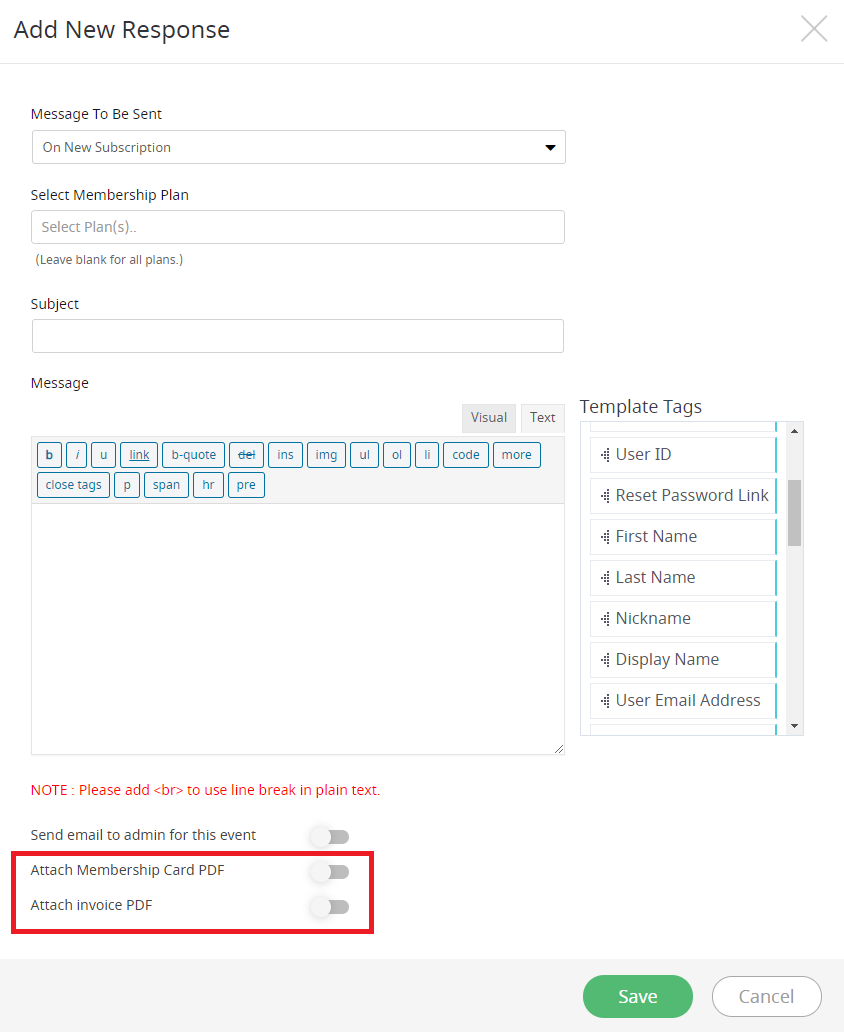Insert a link using the link button
This screenshot has width=844, height=1032.
[x=139, y=455]
